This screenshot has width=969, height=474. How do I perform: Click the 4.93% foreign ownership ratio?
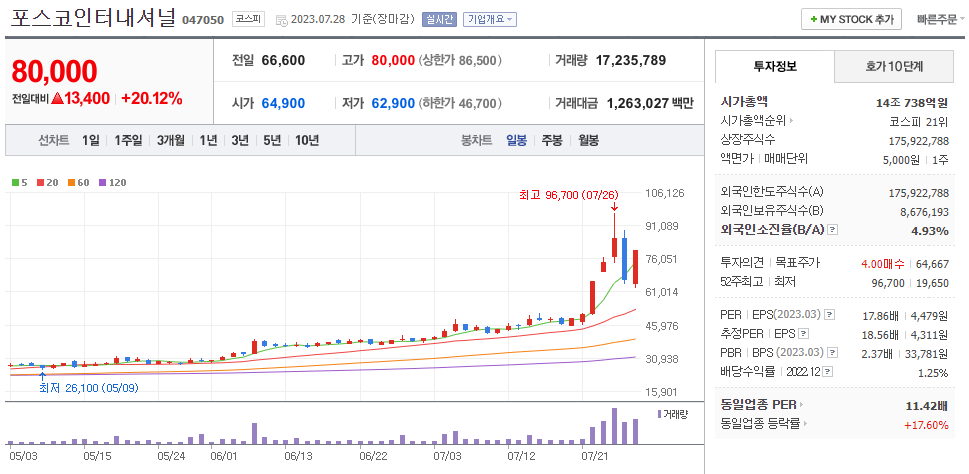coord(932,231)
